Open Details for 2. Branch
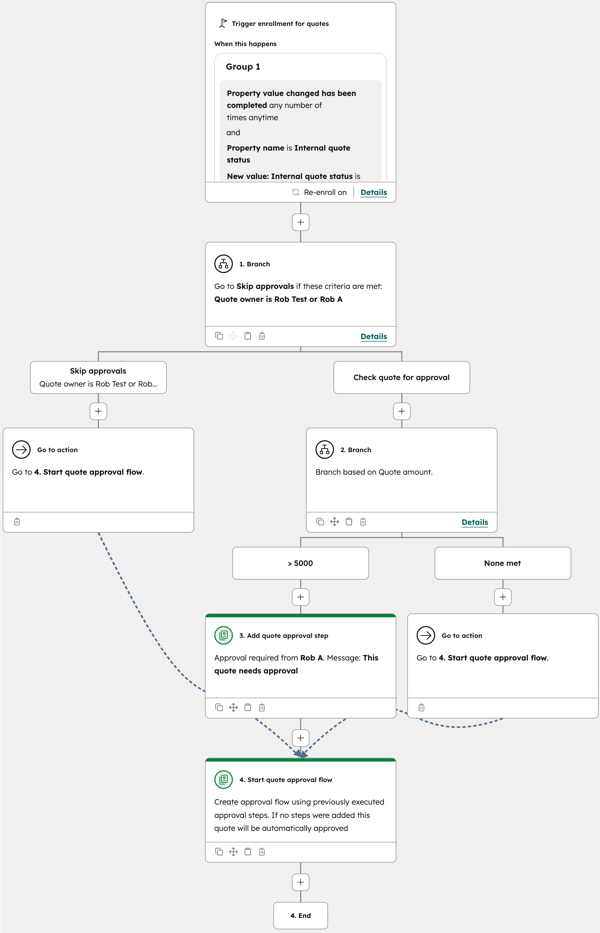This screenshot has height=933, width=600. pyautogui.click(x=474, y=522)
